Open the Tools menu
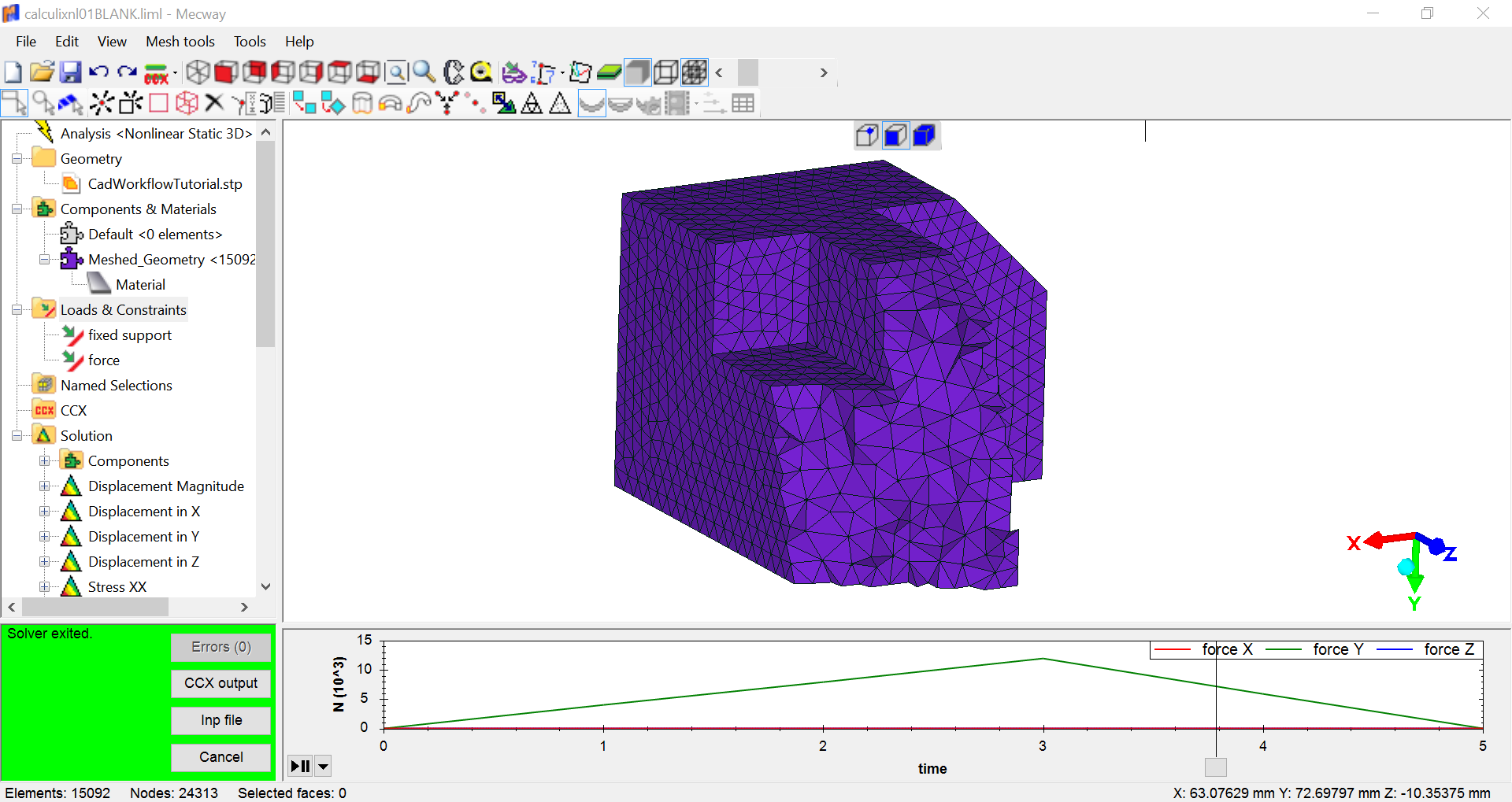1512x802 pixels. (250, 42)
